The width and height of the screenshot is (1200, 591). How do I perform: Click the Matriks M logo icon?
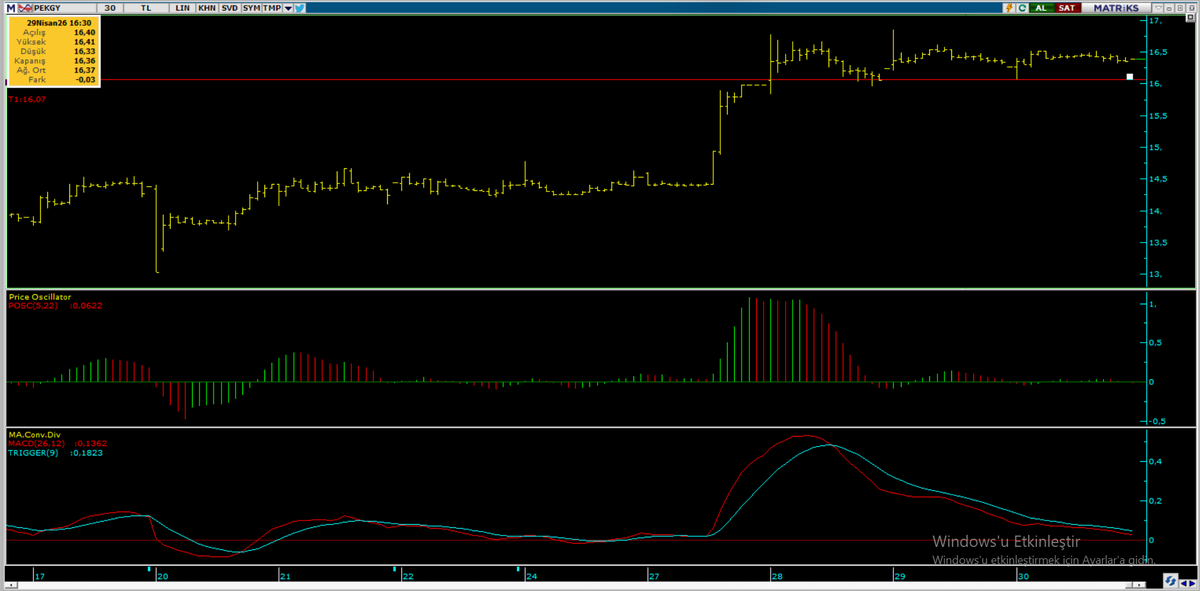tap(10, 8)
